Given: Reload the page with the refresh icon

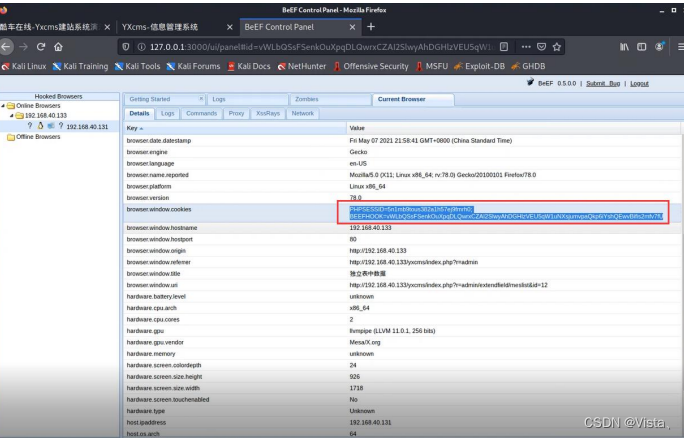Looking at the screenshot, I should 41,46.
